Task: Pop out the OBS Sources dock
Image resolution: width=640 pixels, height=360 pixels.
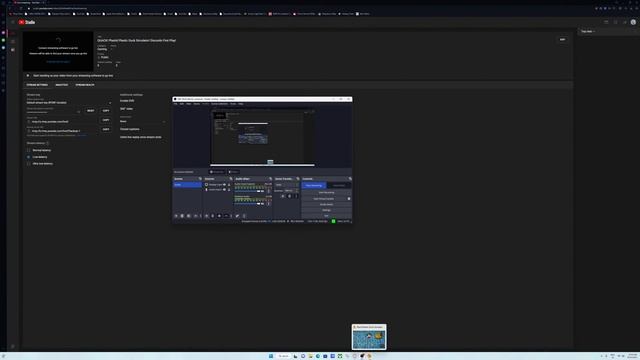Action: click(231, 179)
